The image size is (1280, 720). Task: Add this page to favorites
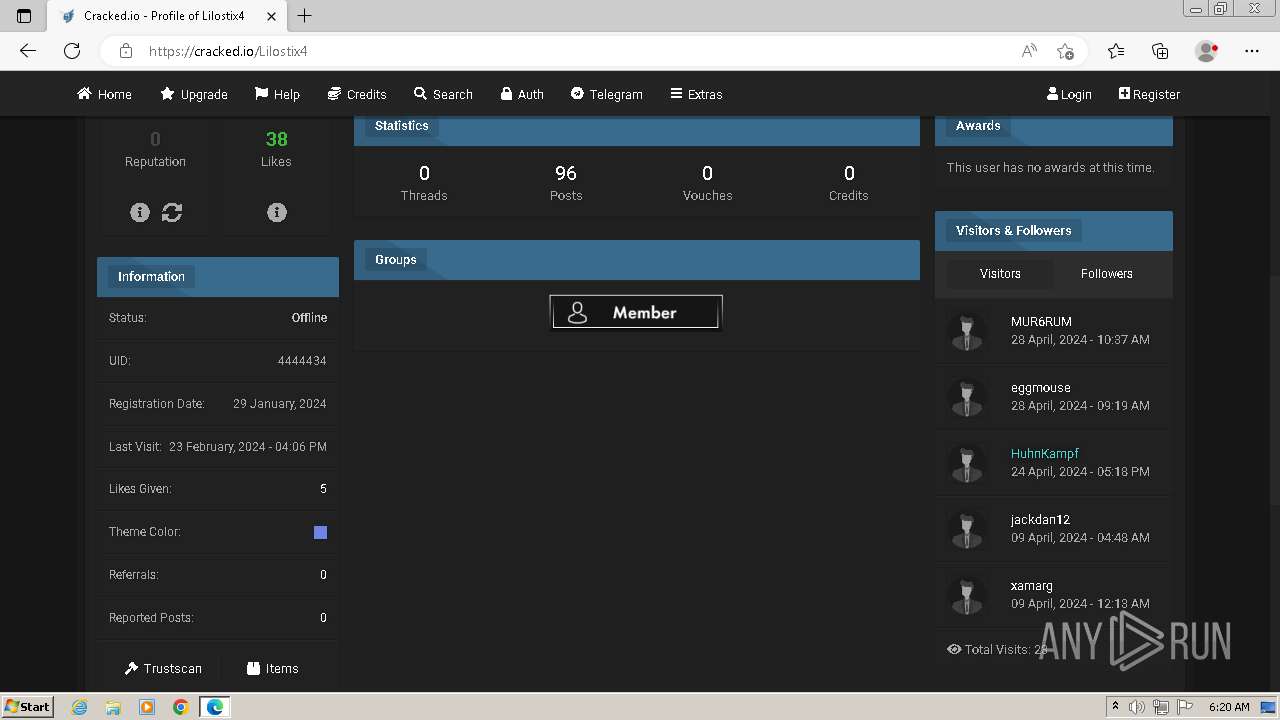click(x=1065, y=51)
